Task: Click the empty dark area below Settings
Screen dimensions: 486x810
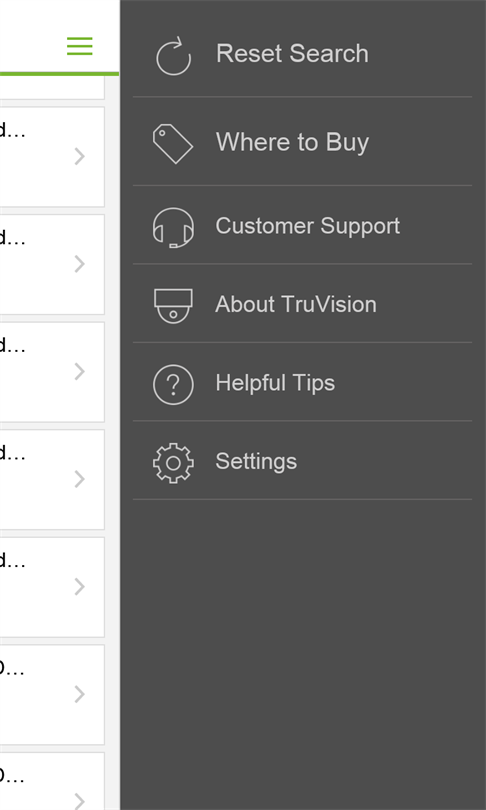Action: click(303, 655)
